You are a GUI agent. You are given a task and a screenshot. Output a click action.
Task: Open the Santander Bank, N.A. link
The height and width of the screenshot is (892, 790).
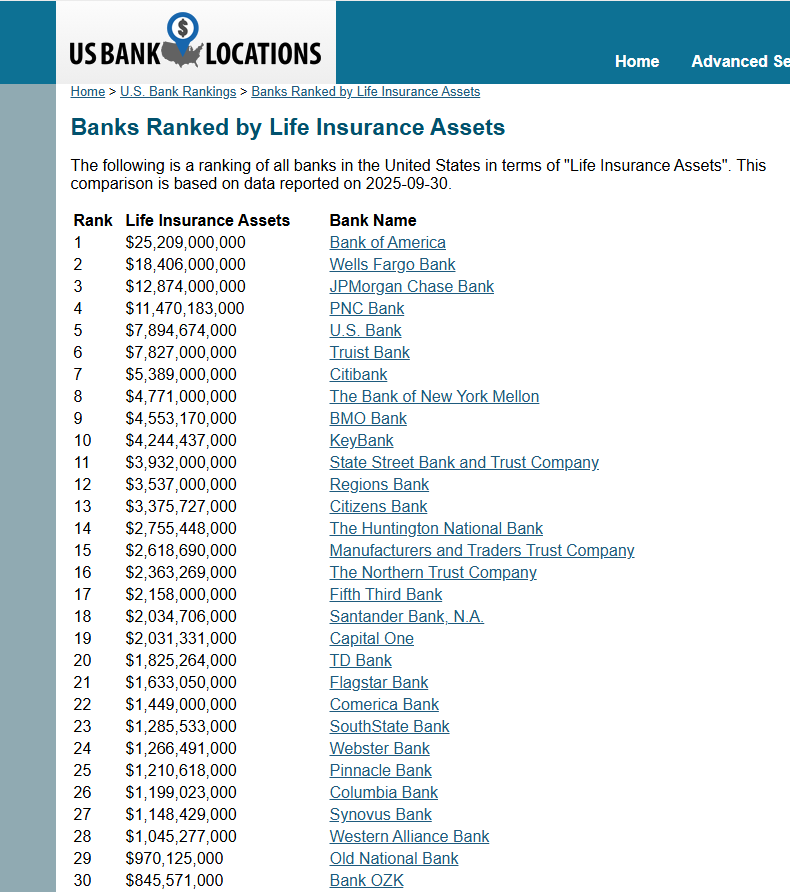pyautogui.click(x=407, y=616)
